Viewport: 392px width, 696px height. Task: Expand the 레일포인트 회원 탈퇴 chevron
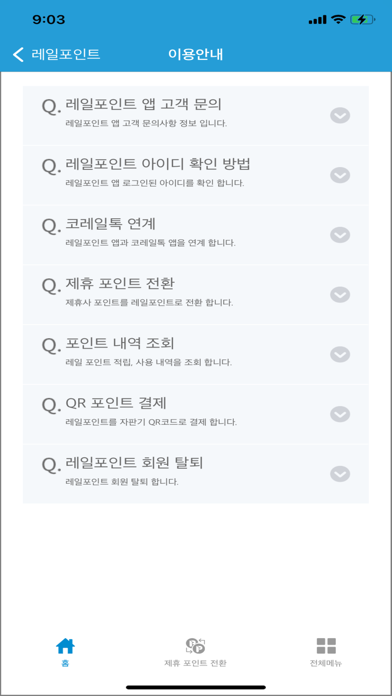340,474
